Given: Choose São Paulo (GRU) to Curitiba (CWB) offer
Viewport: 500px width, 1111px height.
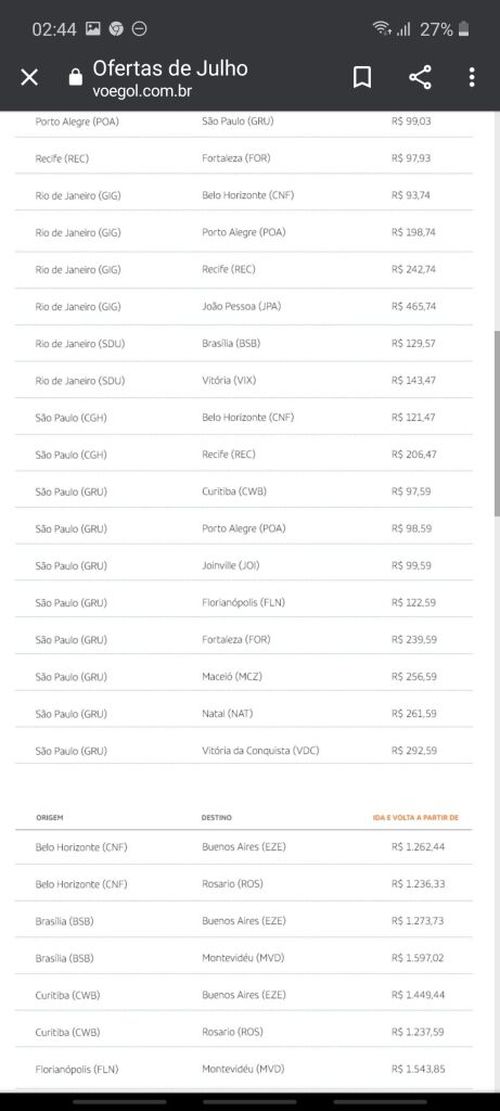Looking at the screenshot, I should [x=244, y=491].
